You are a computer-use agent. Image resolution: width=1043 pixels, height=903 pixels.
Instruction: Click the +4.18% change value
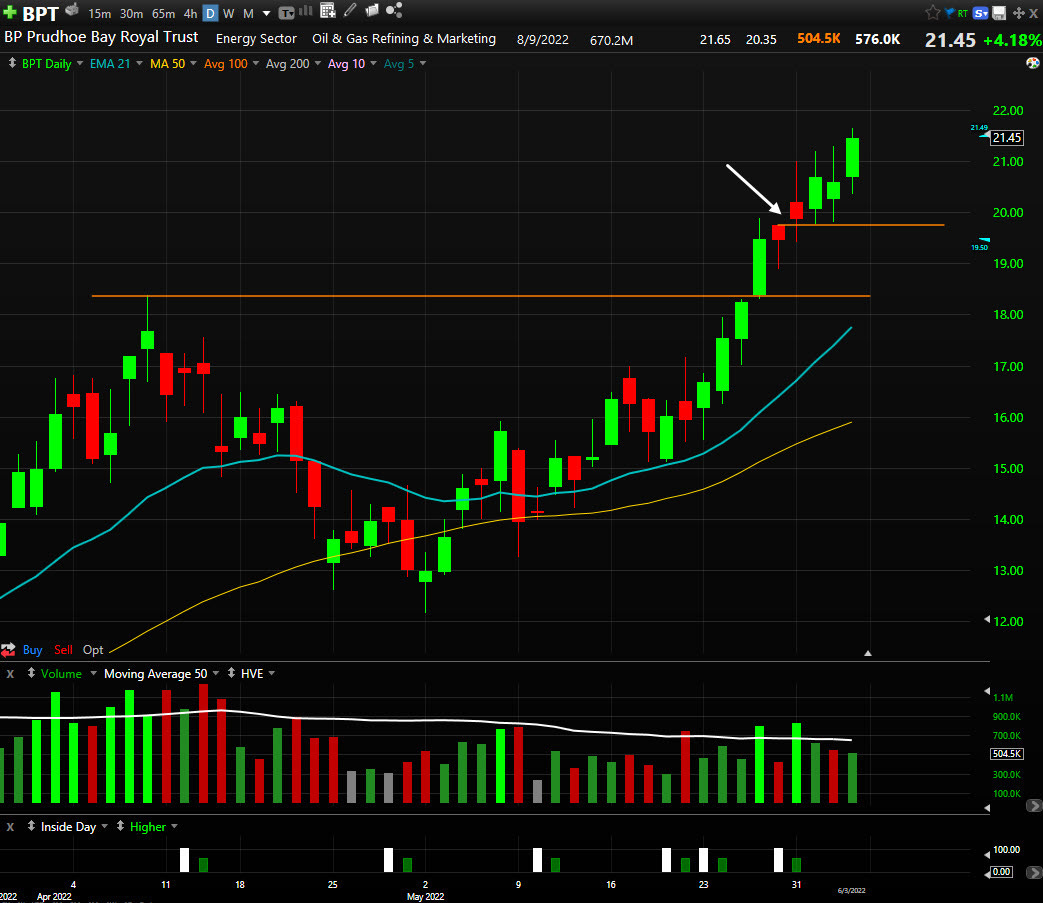pyautogui.click(x=1012, y=41)
